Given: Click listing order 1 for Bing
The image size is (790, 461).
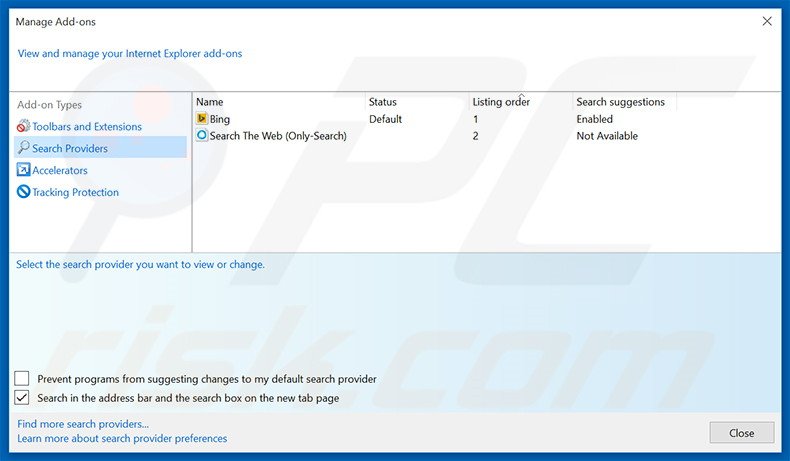Looking at the screenshot, I should point(476,119).
